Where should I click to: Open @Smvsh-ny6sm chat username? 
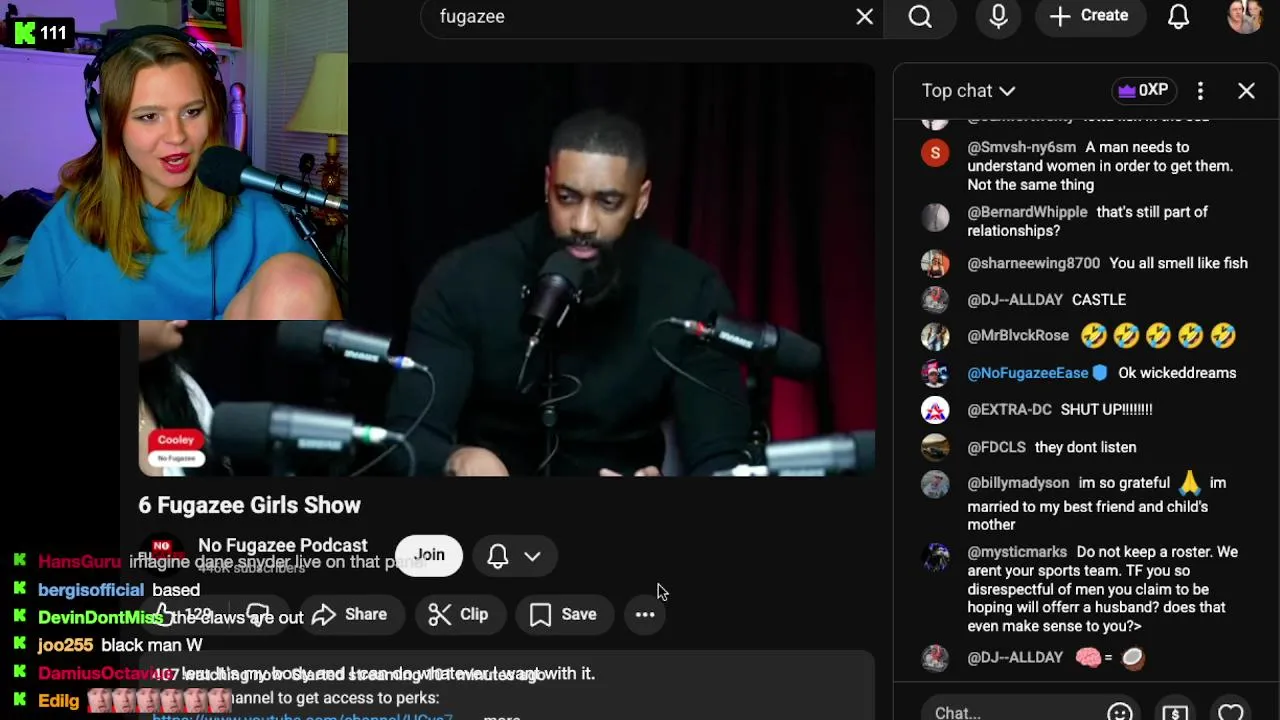pos(1022,147)
